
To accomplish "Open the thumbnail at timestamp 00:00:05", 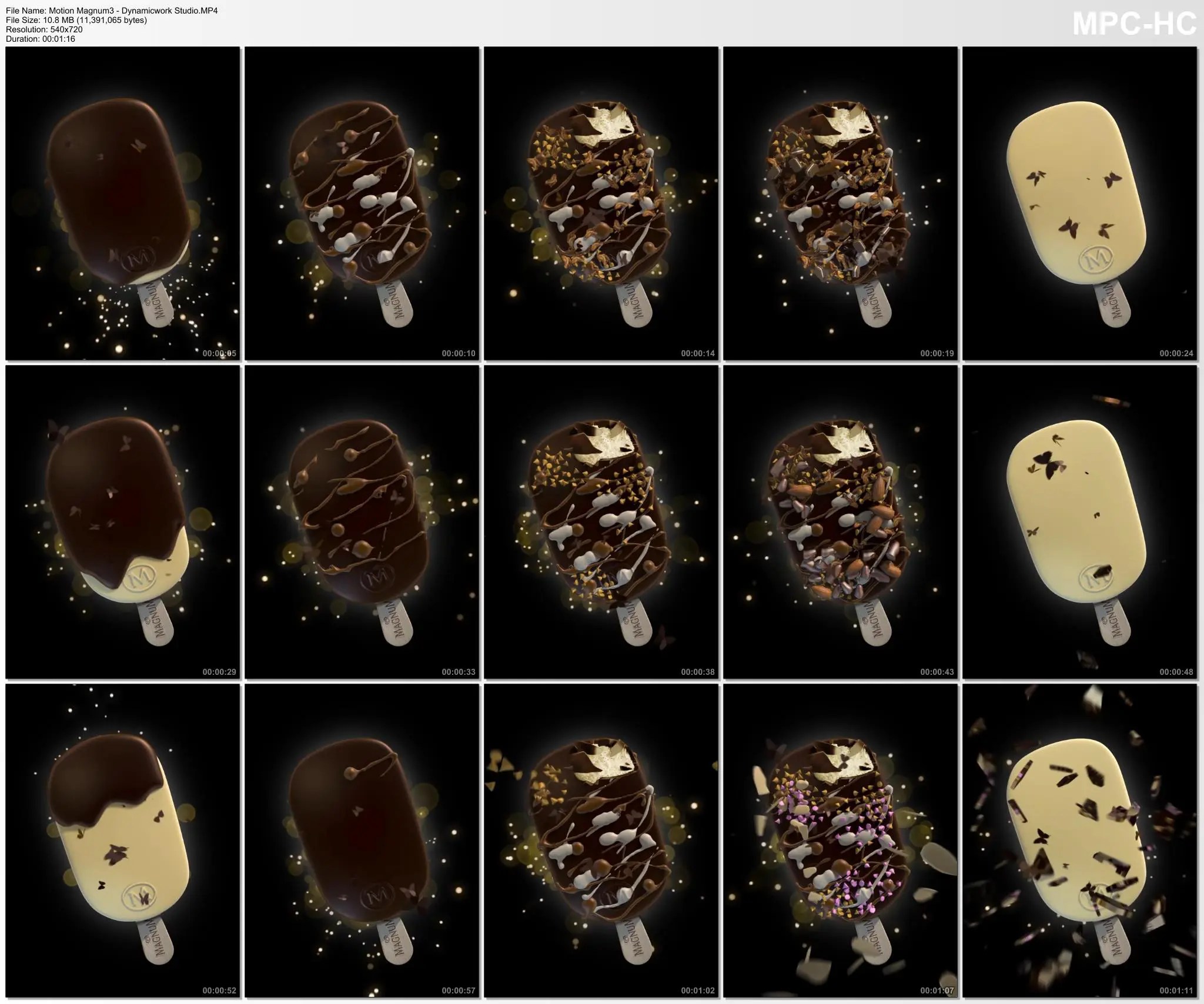I will click(x=122, y=206).
